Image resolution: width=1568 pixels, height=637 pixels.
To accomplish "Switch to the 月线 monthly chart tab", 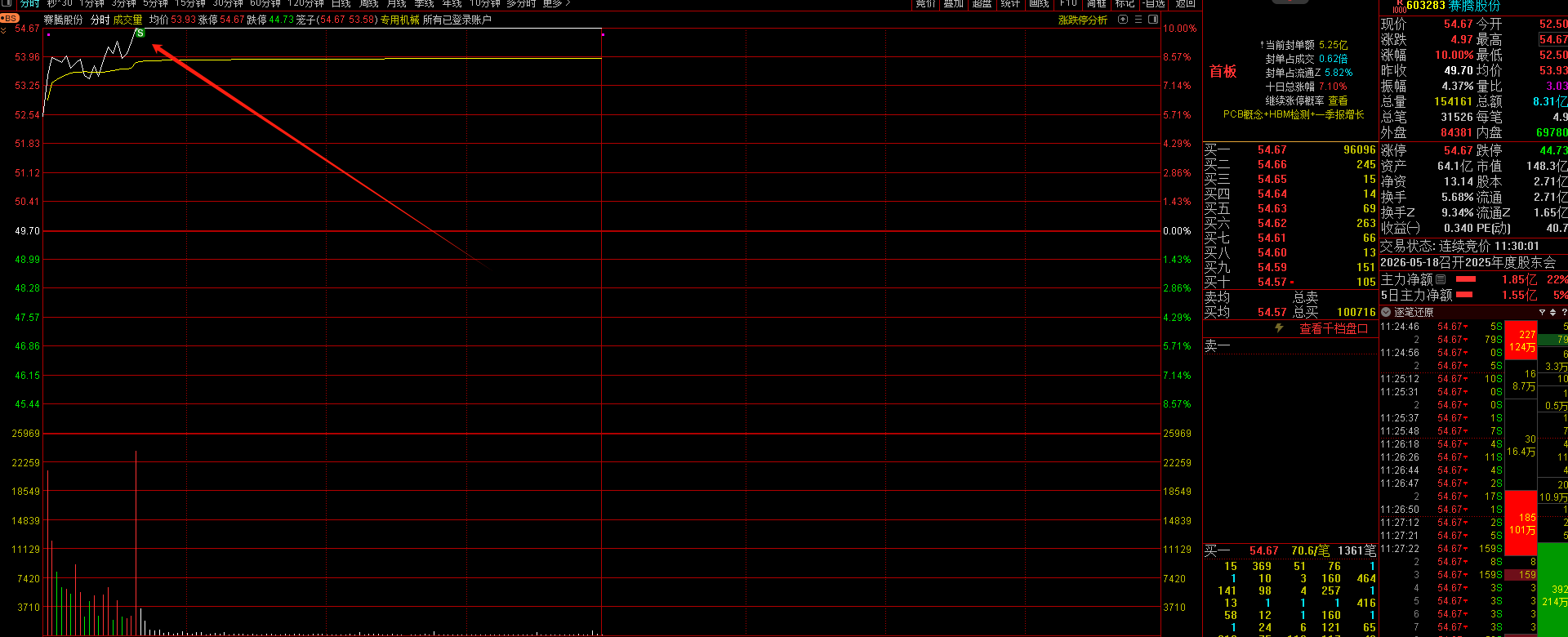I will click(396, 4).
